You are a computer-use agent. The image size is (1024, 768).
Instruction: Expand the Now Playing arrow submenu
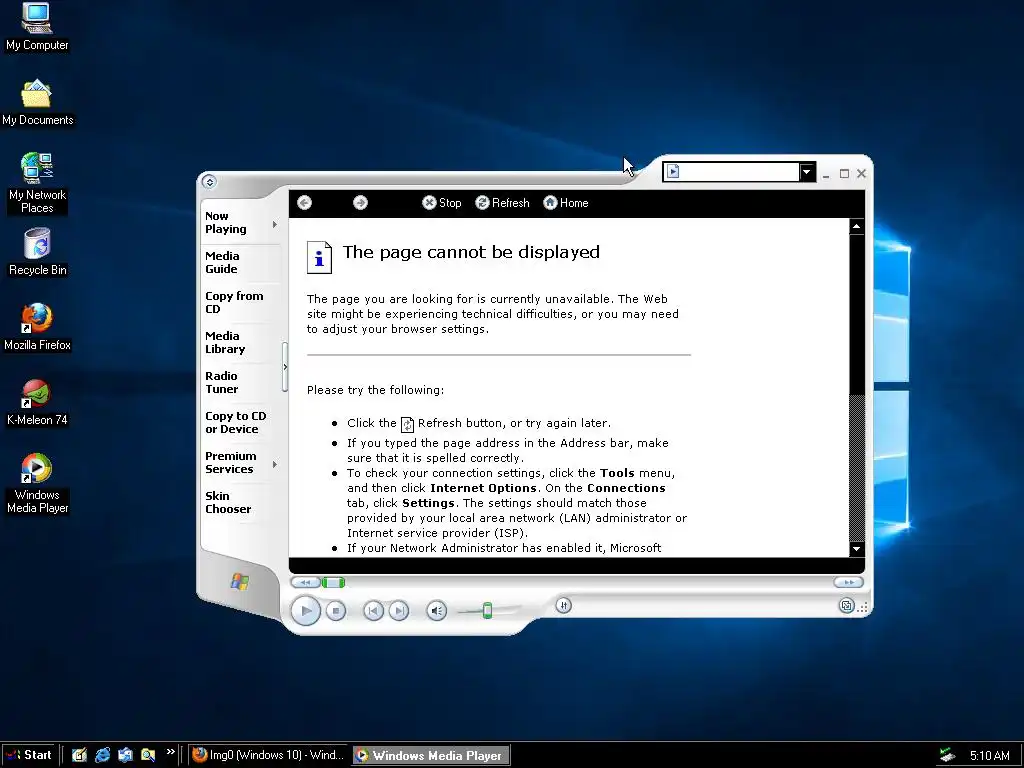click(275, 224)
